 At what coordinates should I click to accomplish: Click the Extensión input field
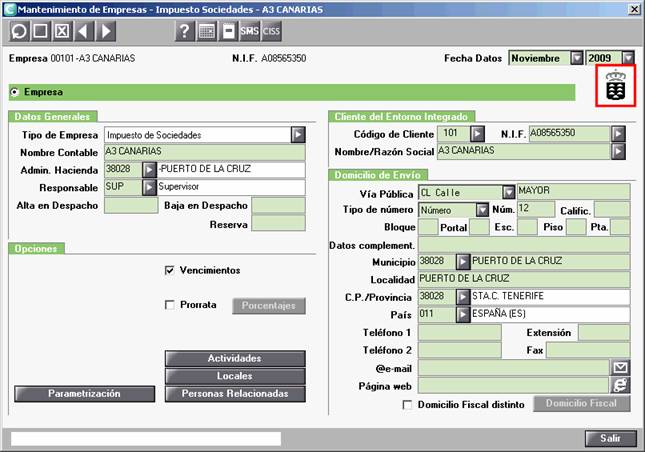coord(604,332)
